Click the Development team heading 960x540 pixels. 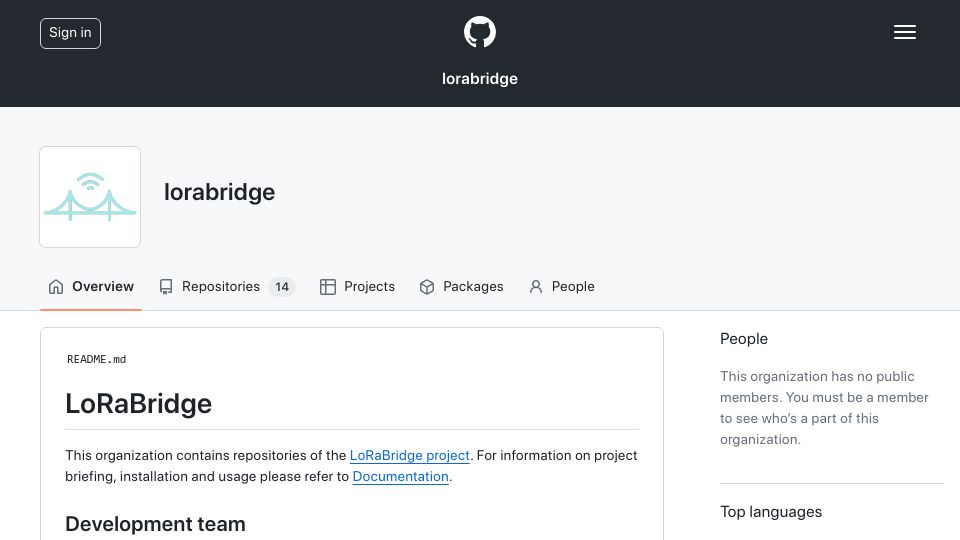[x=156, y=524]
